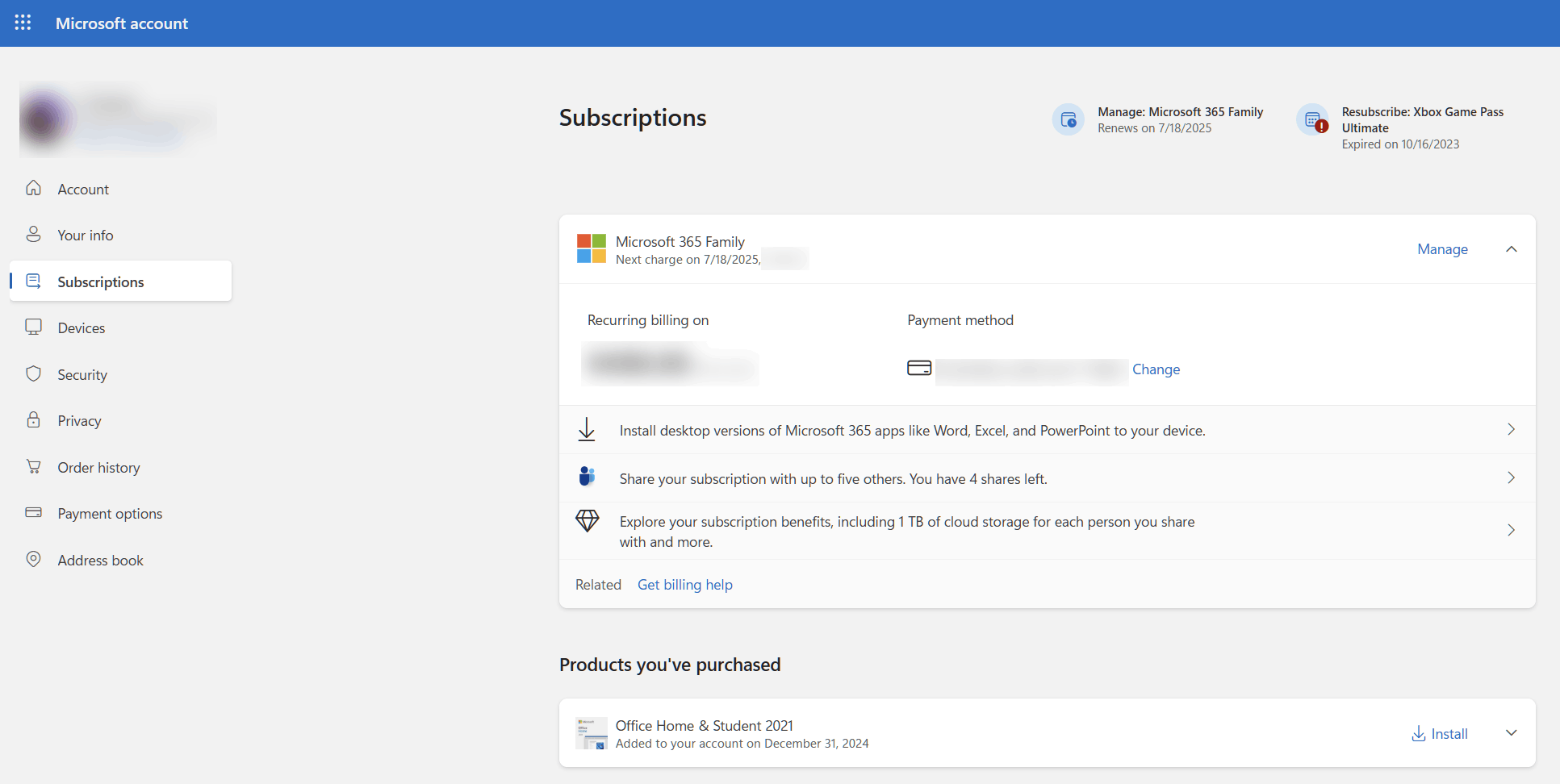The image size is (1560, 784).
Task: Click Install for Office Home & Student
Action: pos(1440,734)
